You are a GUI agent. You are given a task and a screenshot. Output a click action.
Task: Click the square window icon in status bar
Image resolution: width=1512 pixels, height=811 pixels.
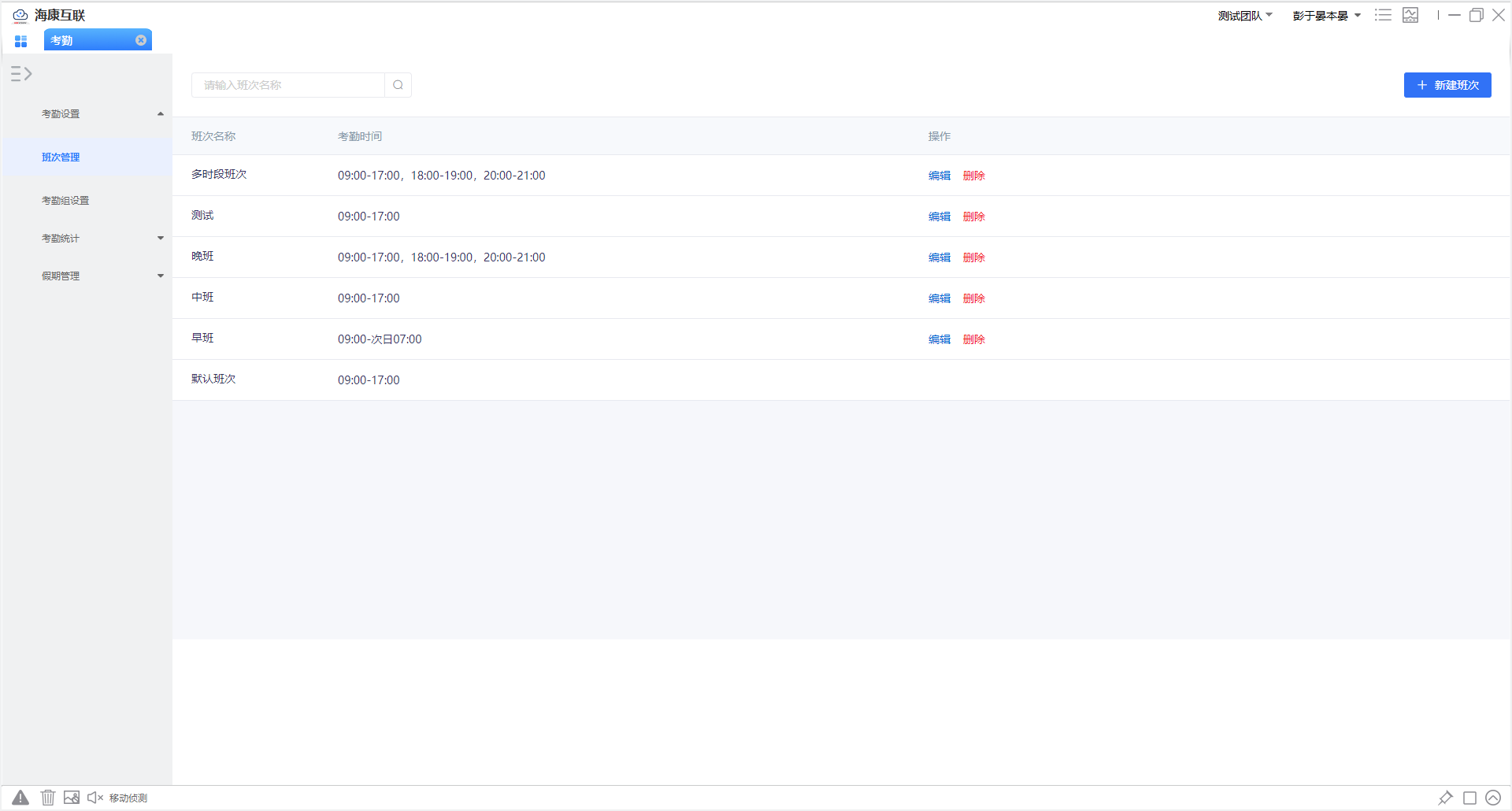[x=1469, y=798]
